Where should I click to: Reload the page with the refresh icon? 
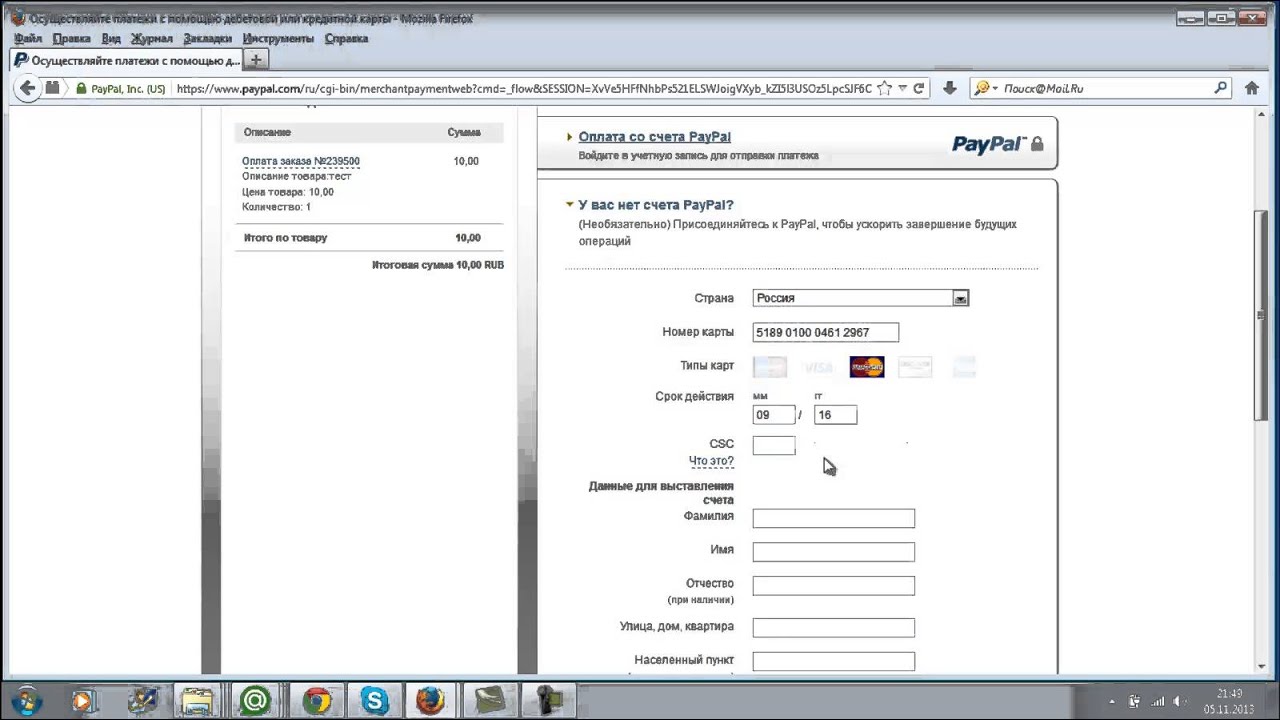(x=919, y=88)
